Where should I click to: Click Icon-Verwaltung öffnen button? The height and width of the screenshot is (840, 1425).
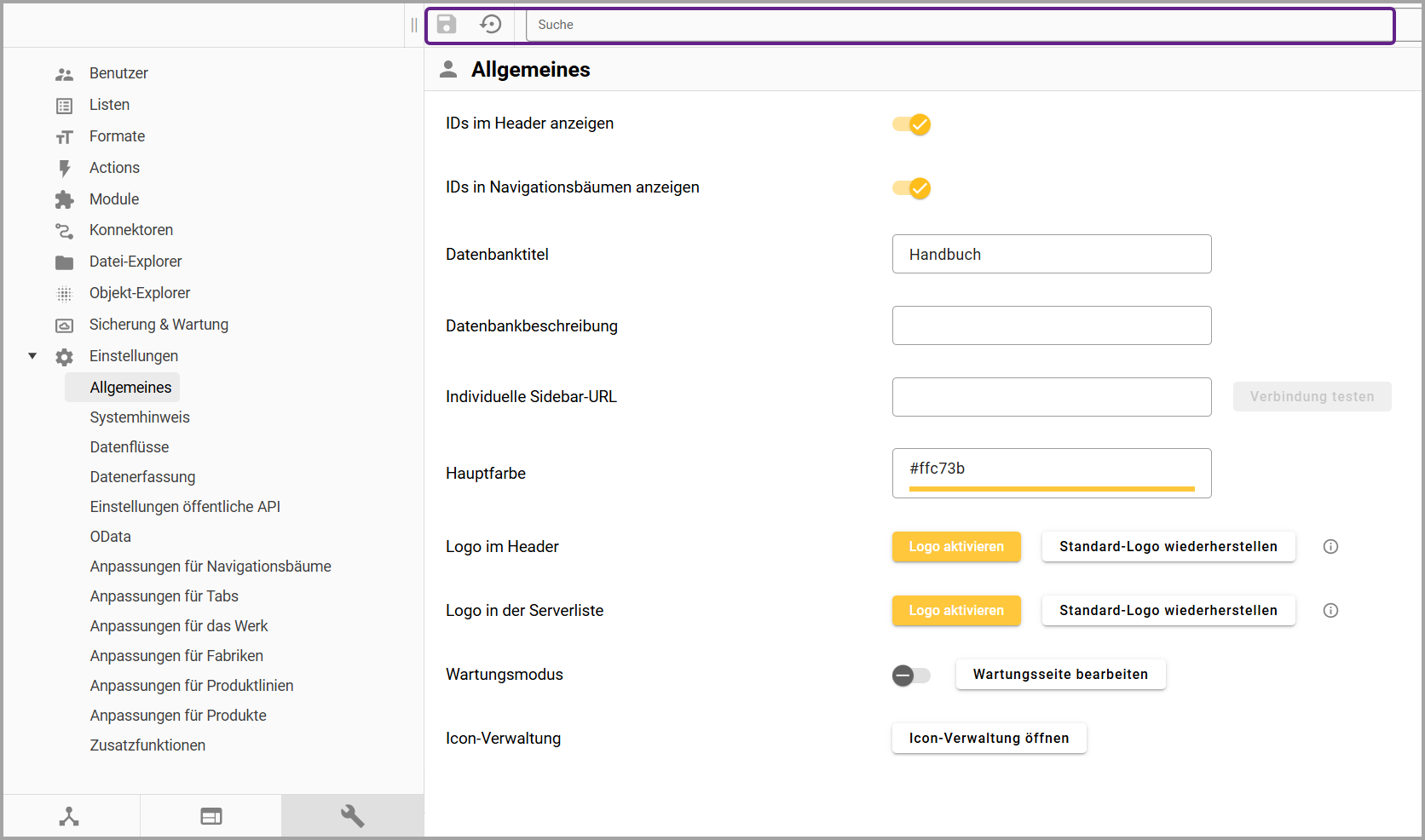pos(989,739)
